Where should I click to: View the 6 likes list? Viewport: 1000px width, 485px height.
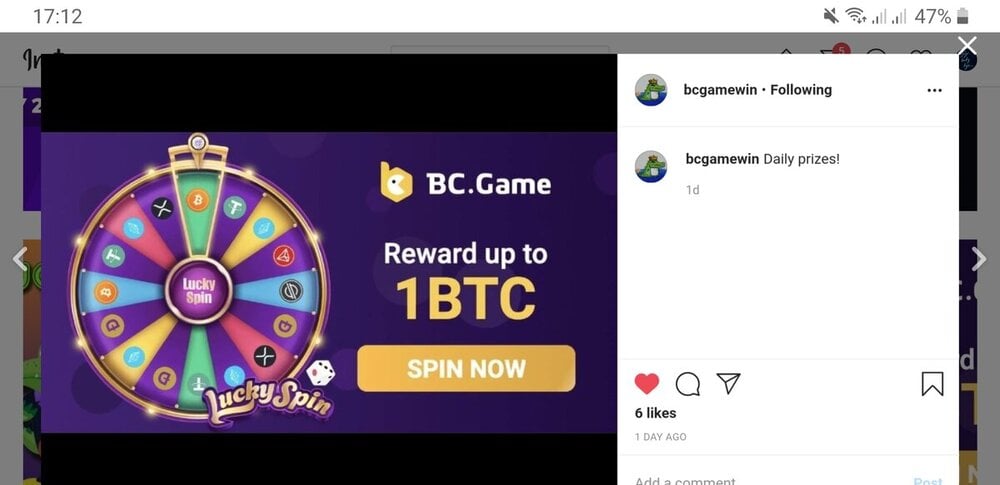656,413
